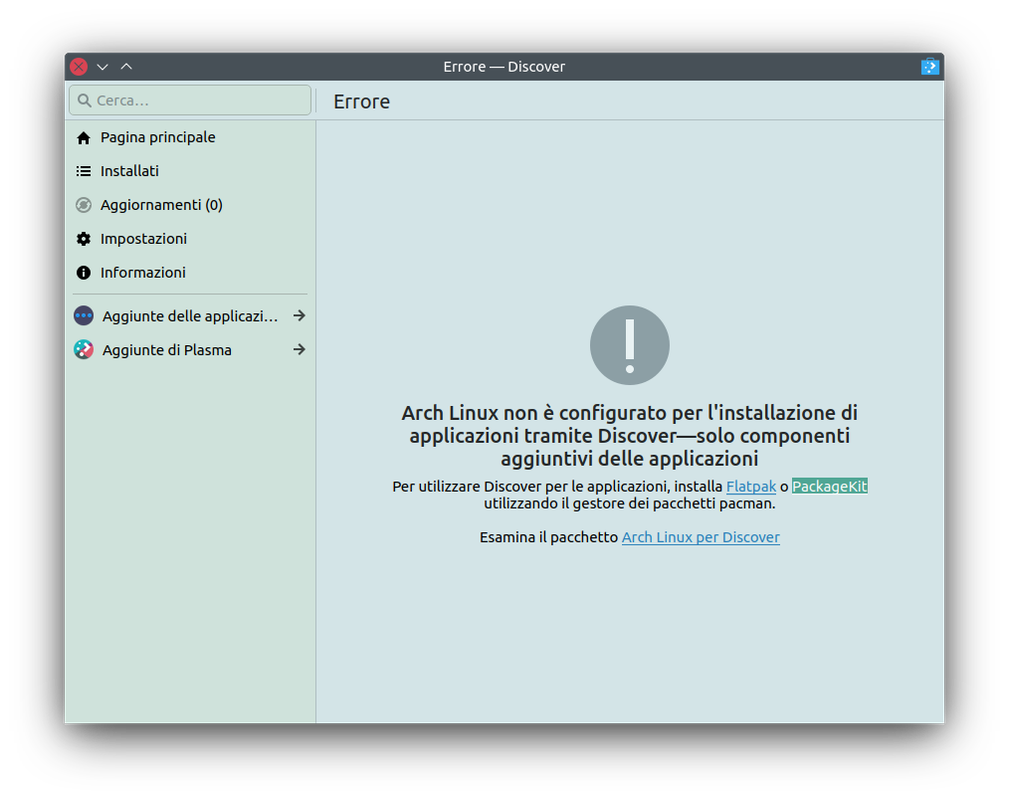Click the Arch Linux non è configurato message
The width and height of the screenshot is (1009, 800).
pyautogui.click(x=629, y=436)
